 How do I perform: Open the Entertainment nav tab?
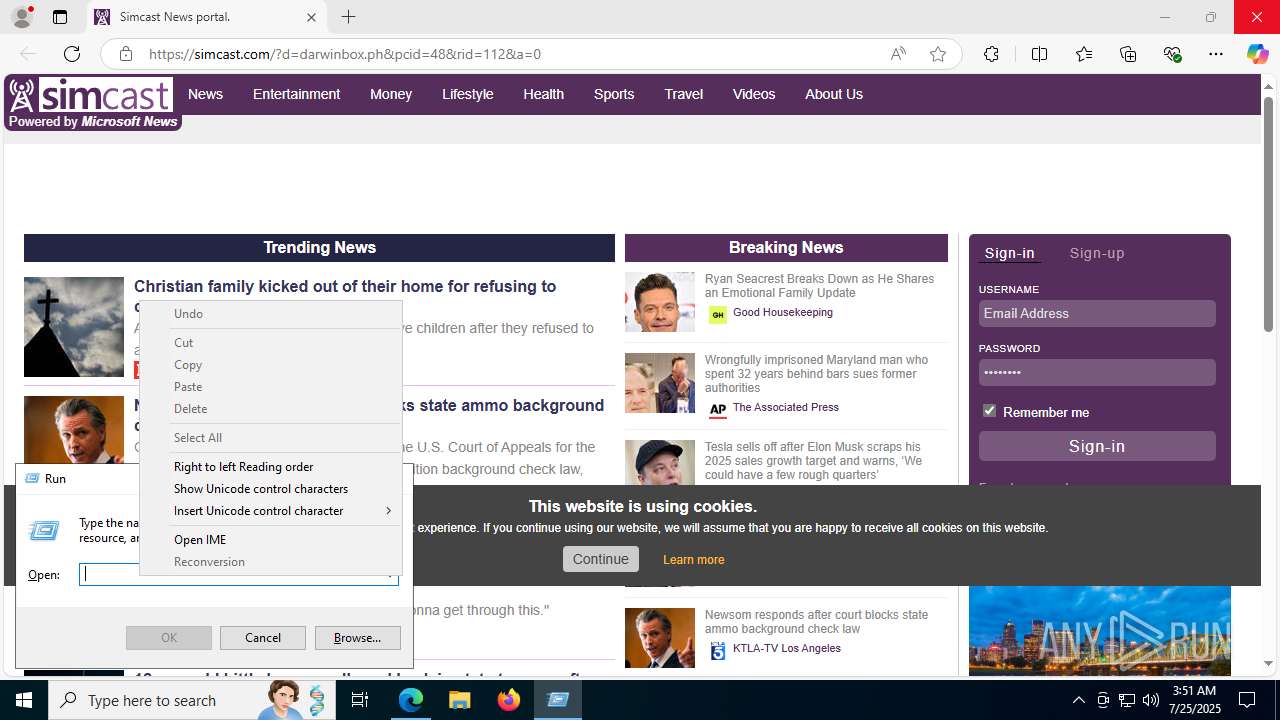[x=296, y=94]
